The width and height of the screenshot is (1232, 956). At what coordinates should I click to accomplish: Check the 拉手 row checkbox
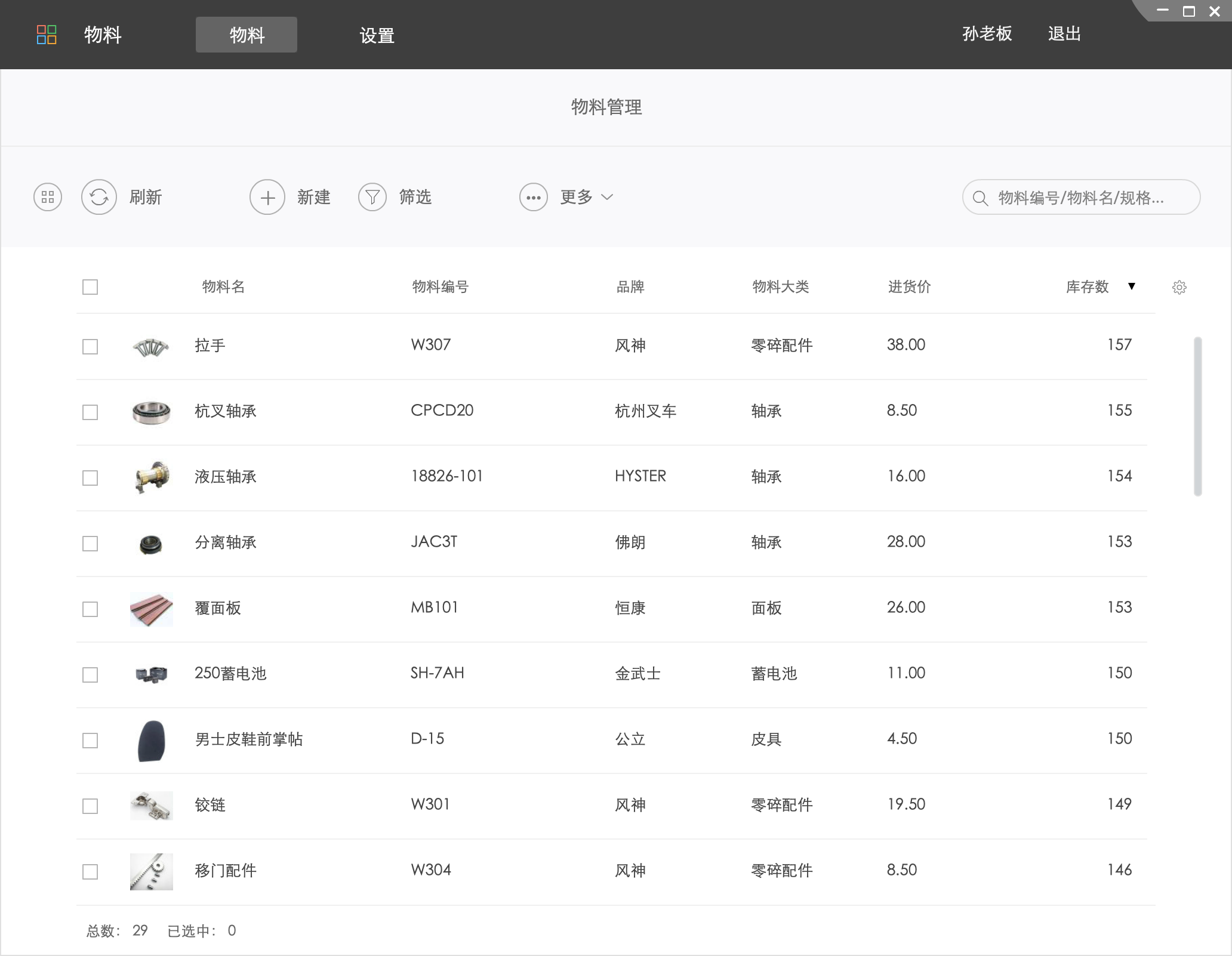tap(90, 347)
